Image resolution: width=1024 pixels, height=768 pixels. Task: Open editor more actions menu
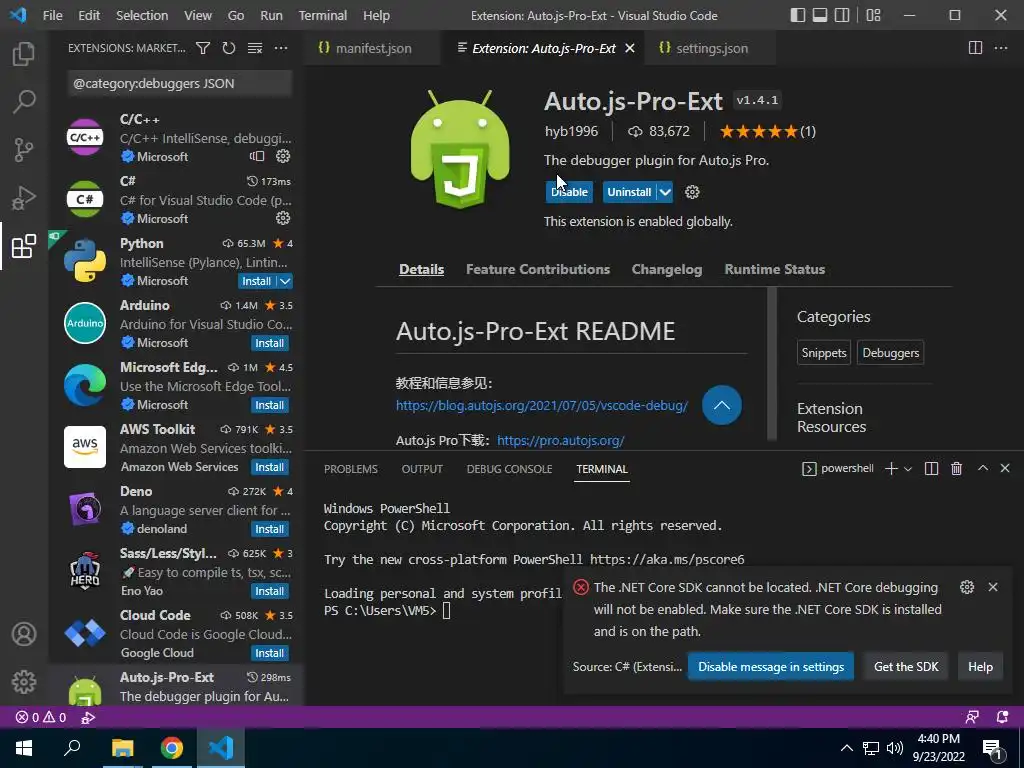(x=1000, y=48)
